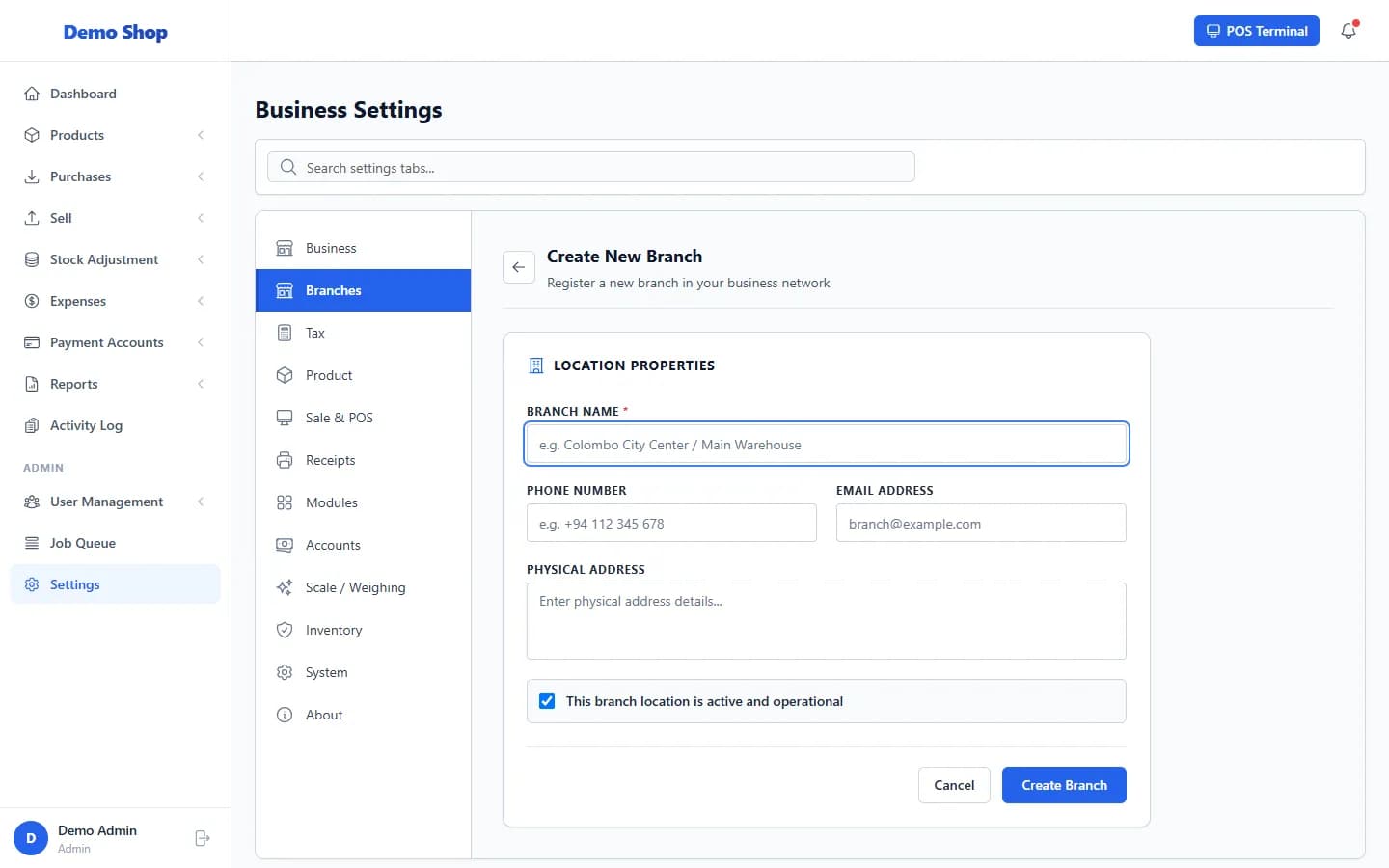The image size is (1389, 868).
Task: Expand the Products menu chevron
Action: [201, 135]
